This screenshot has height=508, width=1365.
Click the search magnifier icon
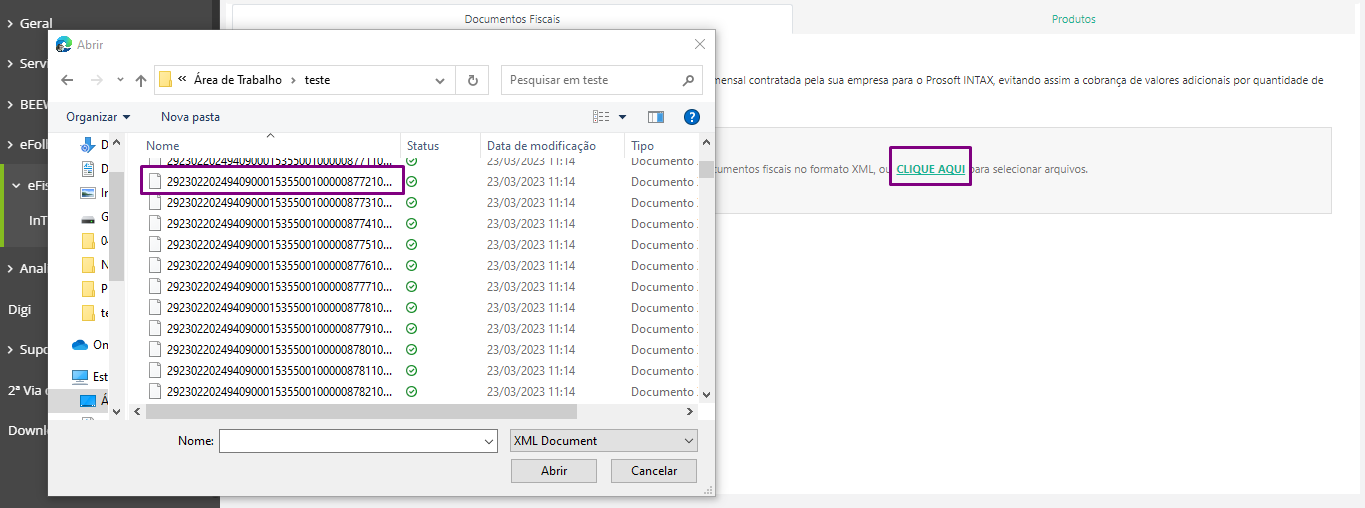(x=689, y=80)
